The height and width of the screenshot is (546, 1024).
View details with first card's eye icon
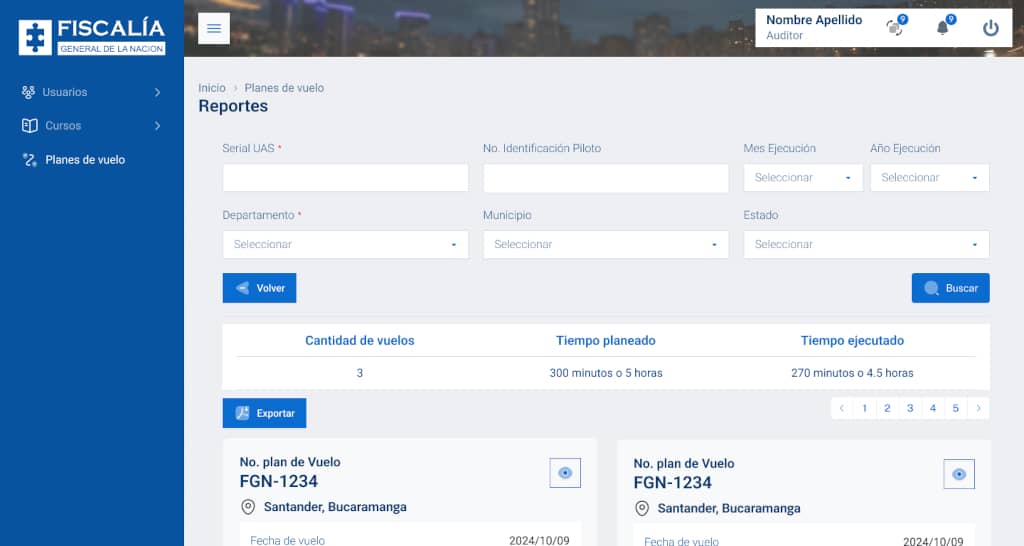tap(565, 473)
